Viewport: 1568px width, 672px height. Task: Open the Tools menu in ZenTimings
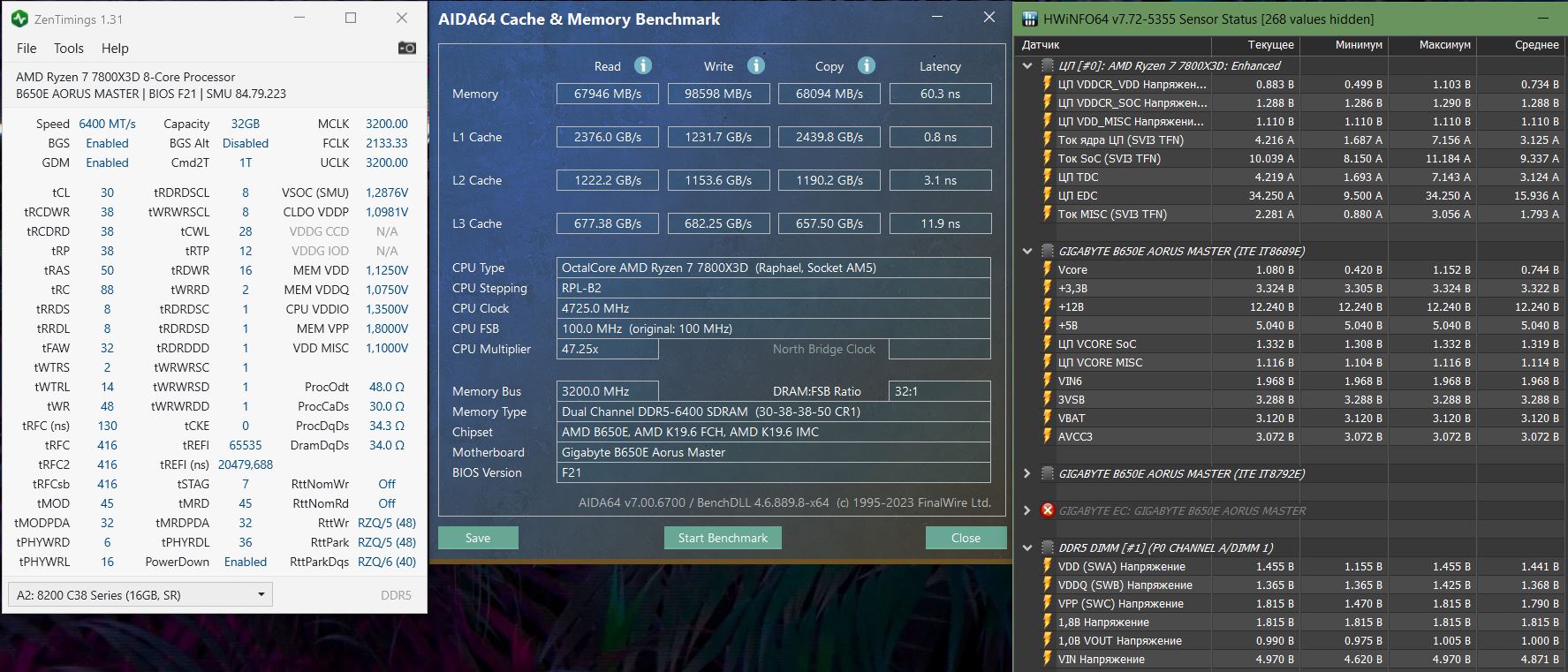coord(69,48)
